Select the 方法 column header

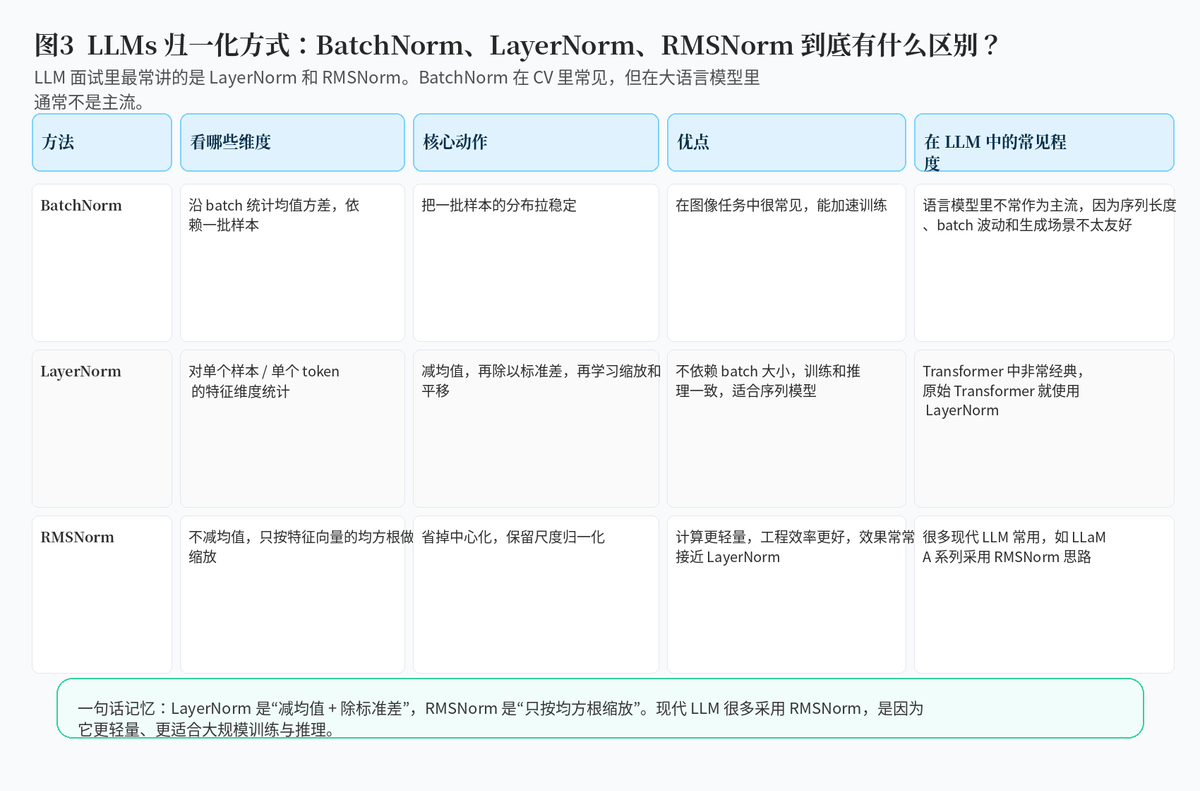point(102,142)
